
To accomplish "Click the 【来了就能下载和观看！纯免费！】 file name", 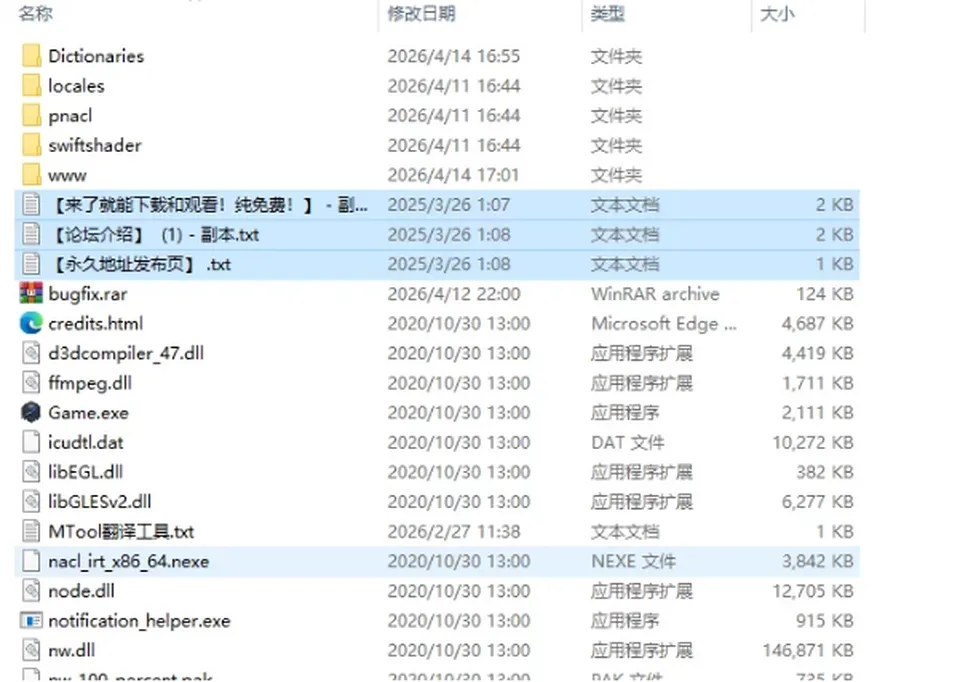I will 208,205.
